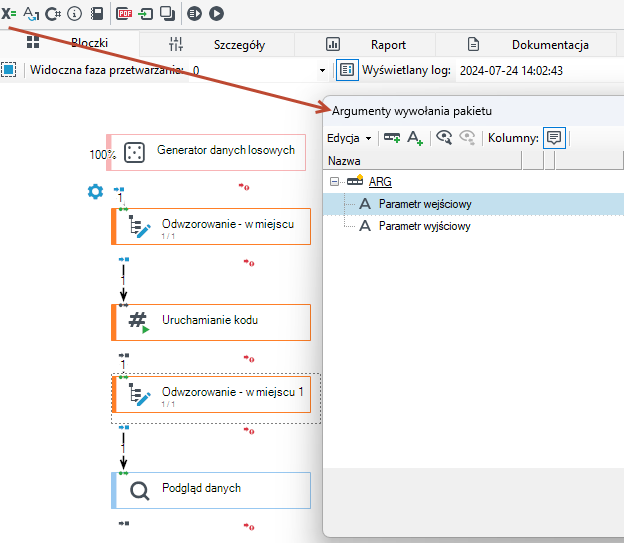Select the Podgląd danych block
This screenshot has height=543, width=624.
pos(211,490)
